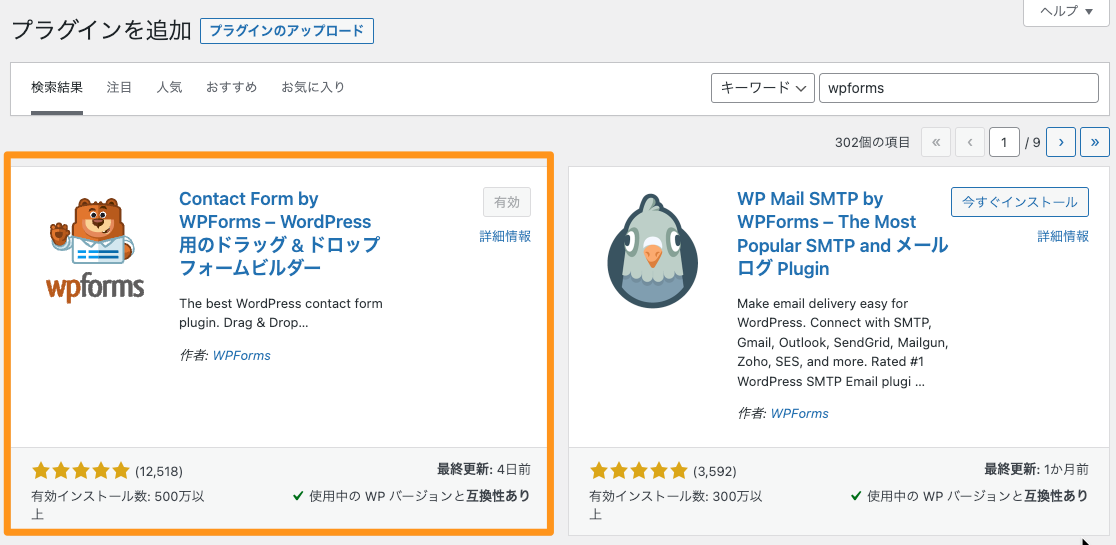Click 最終更新: 1か月前 text

1037,470
